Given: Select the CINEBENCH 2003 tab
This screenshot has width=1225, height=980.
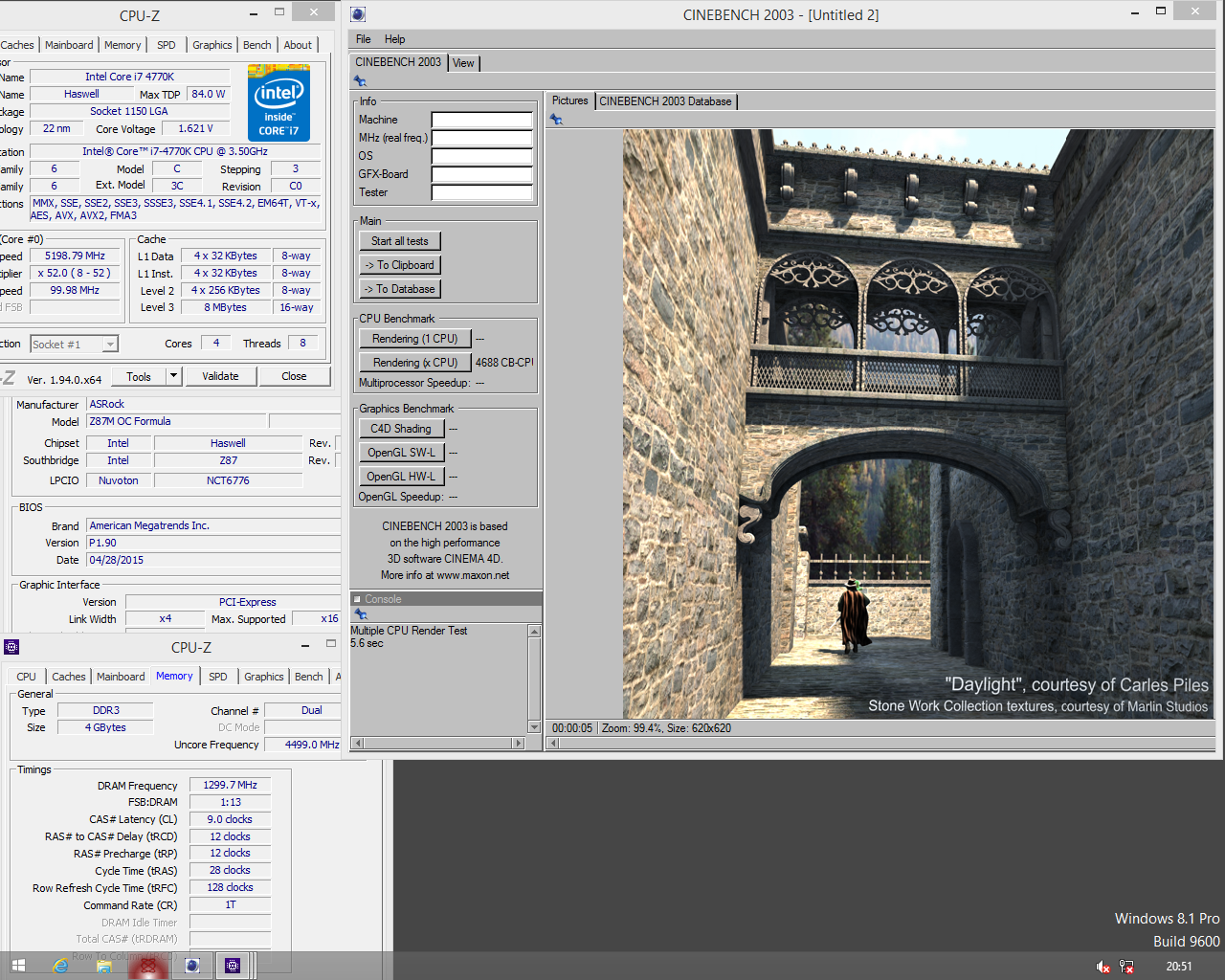Looking at the screenshot, I should [x=398, y=62].
